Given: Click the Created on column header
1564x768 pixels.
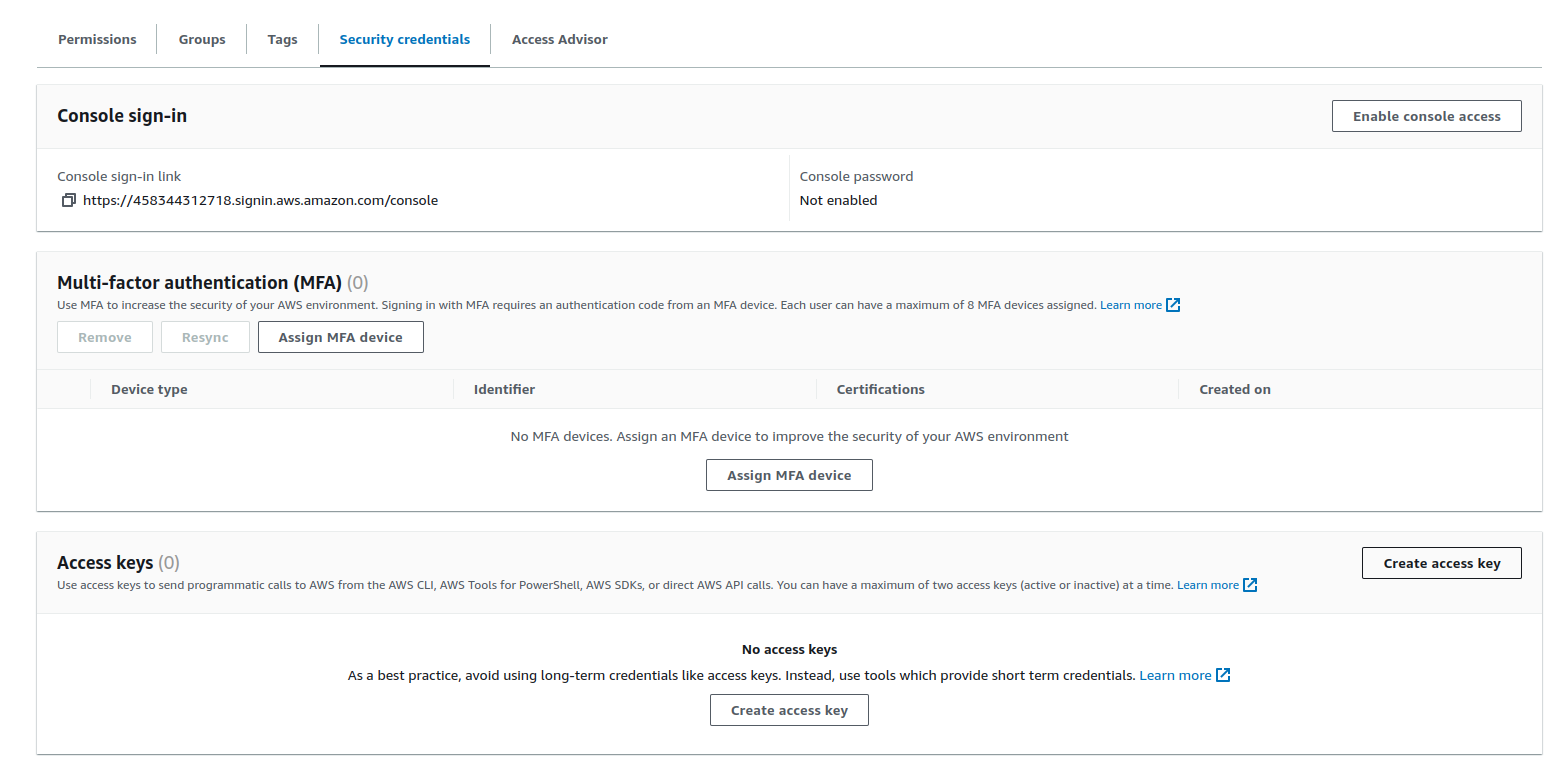Looking at the screenshot, I should click(1234, 389).
